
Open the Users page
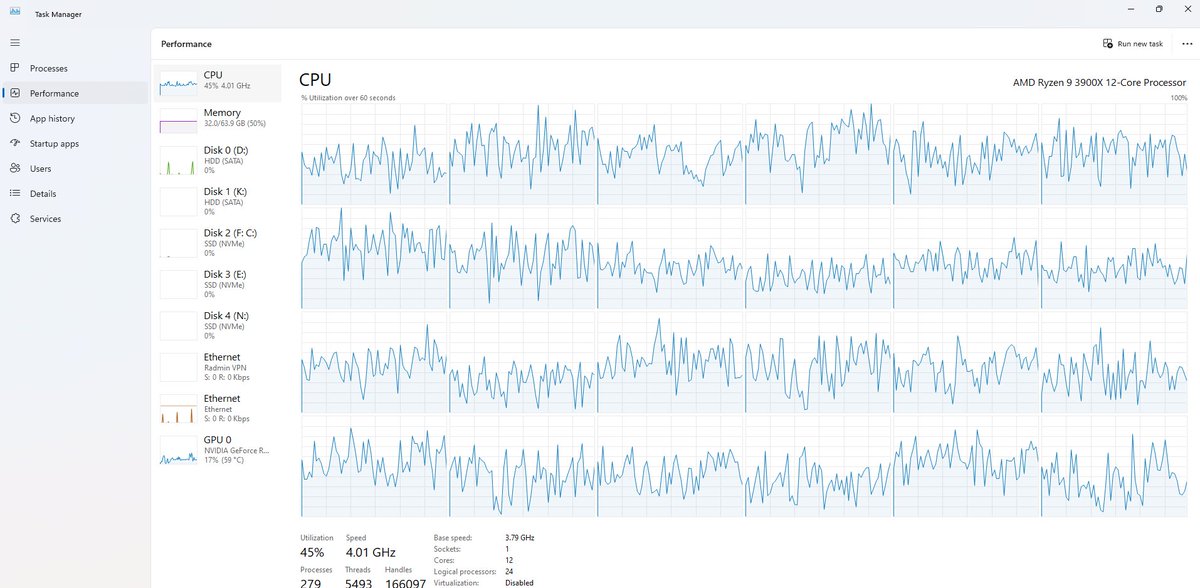tap(74, 168)
